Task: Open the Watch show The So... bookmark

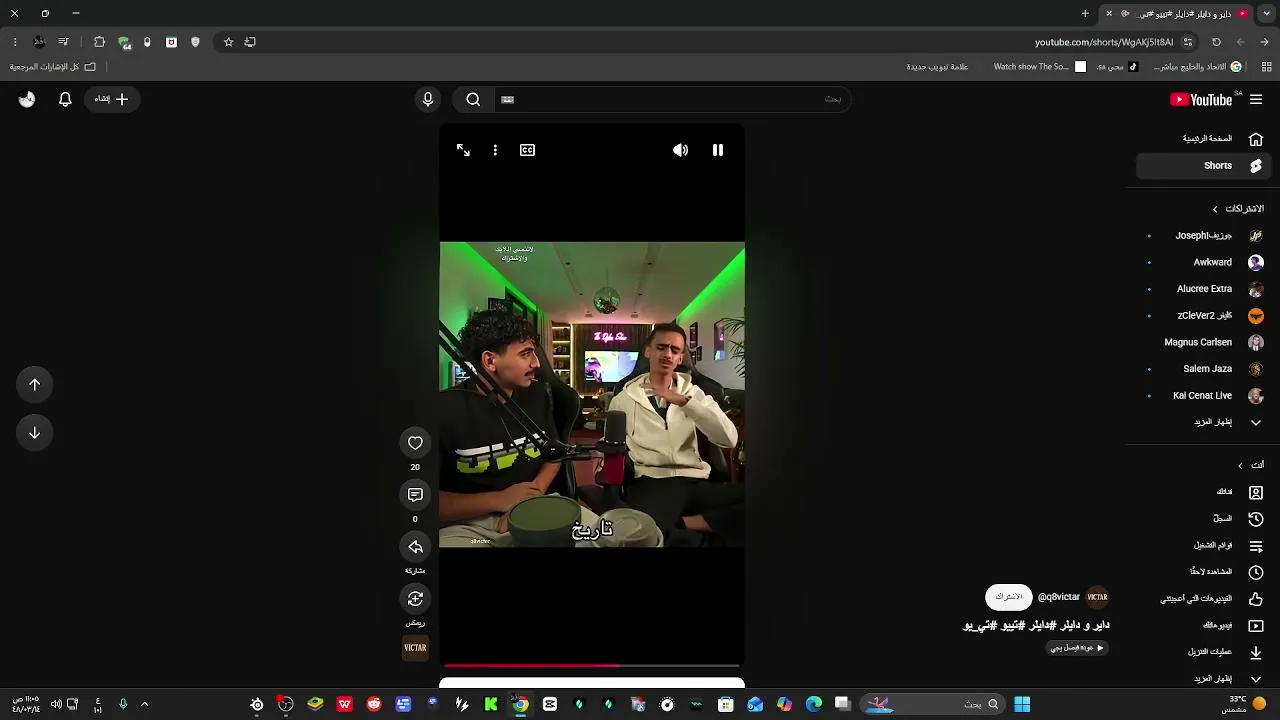Action: coord(1040,67)
